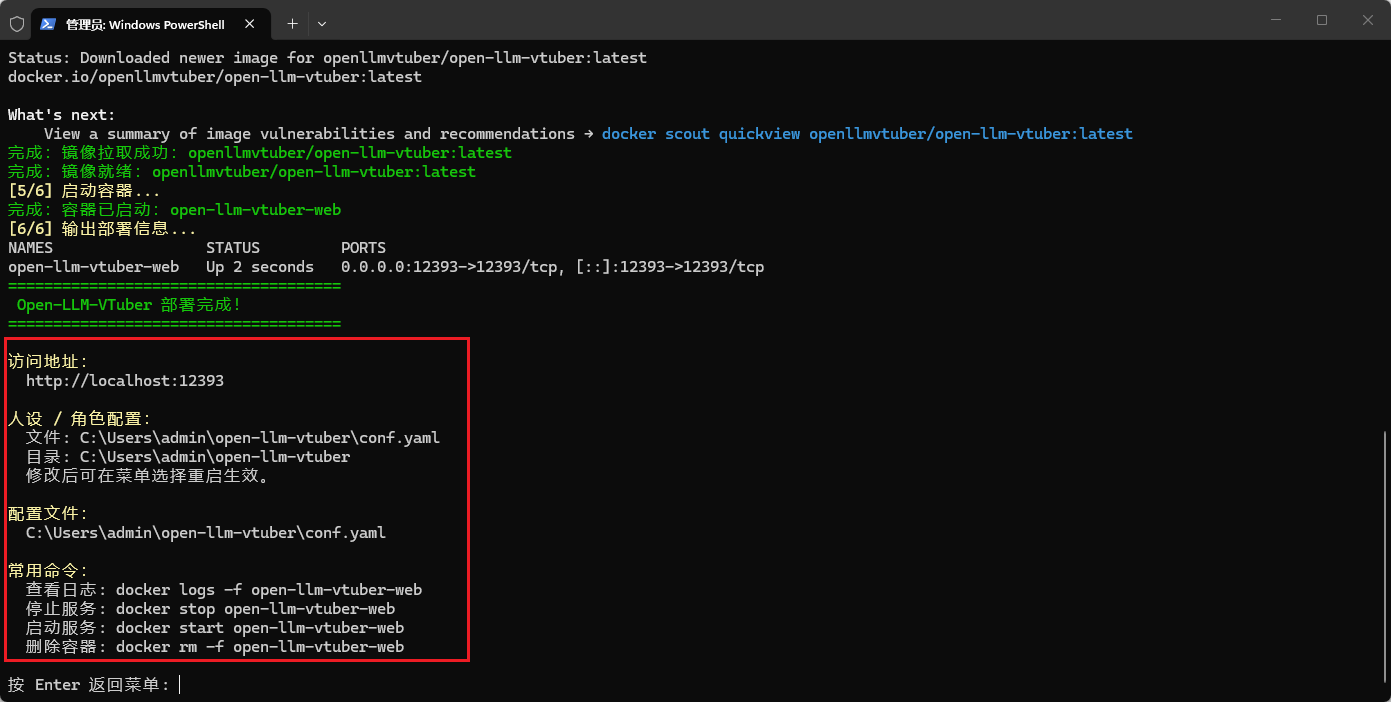Image resolution: width=1391 pixels, height=702 pixels.
Task: Click the Status: Downloaded newer image line
Action: coord(327,58)
